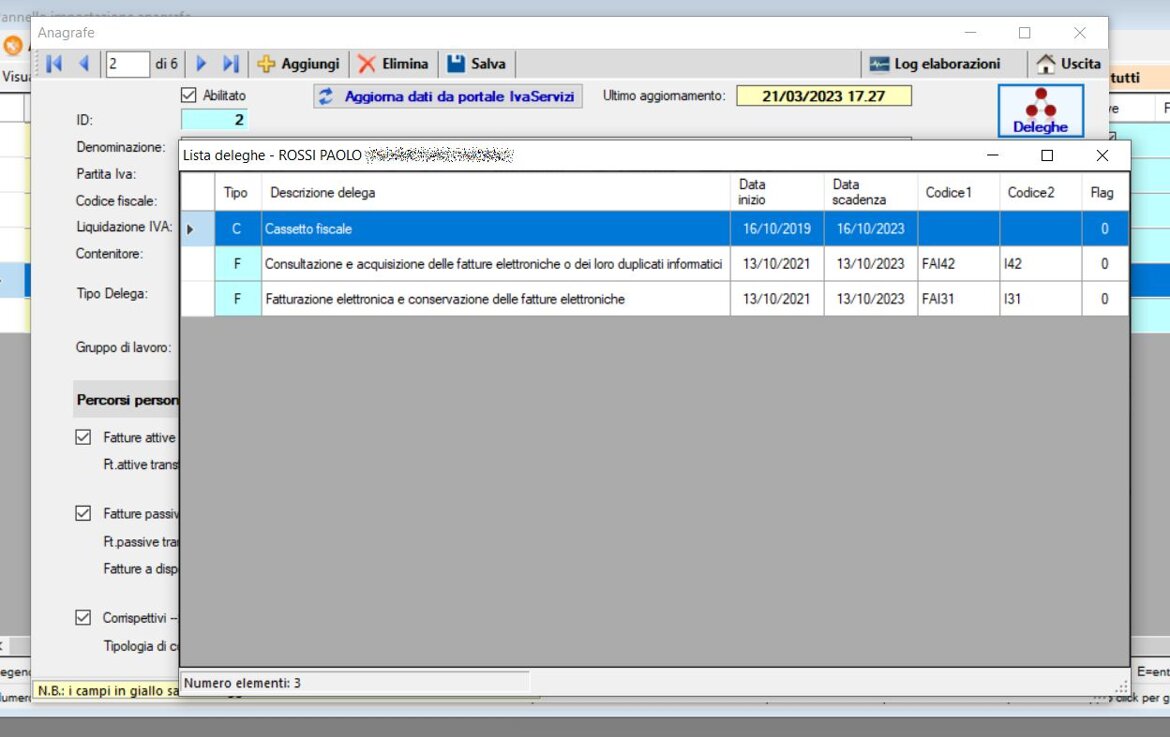Toggle the Fatture passive checkbox

click(x=84, y=513)
